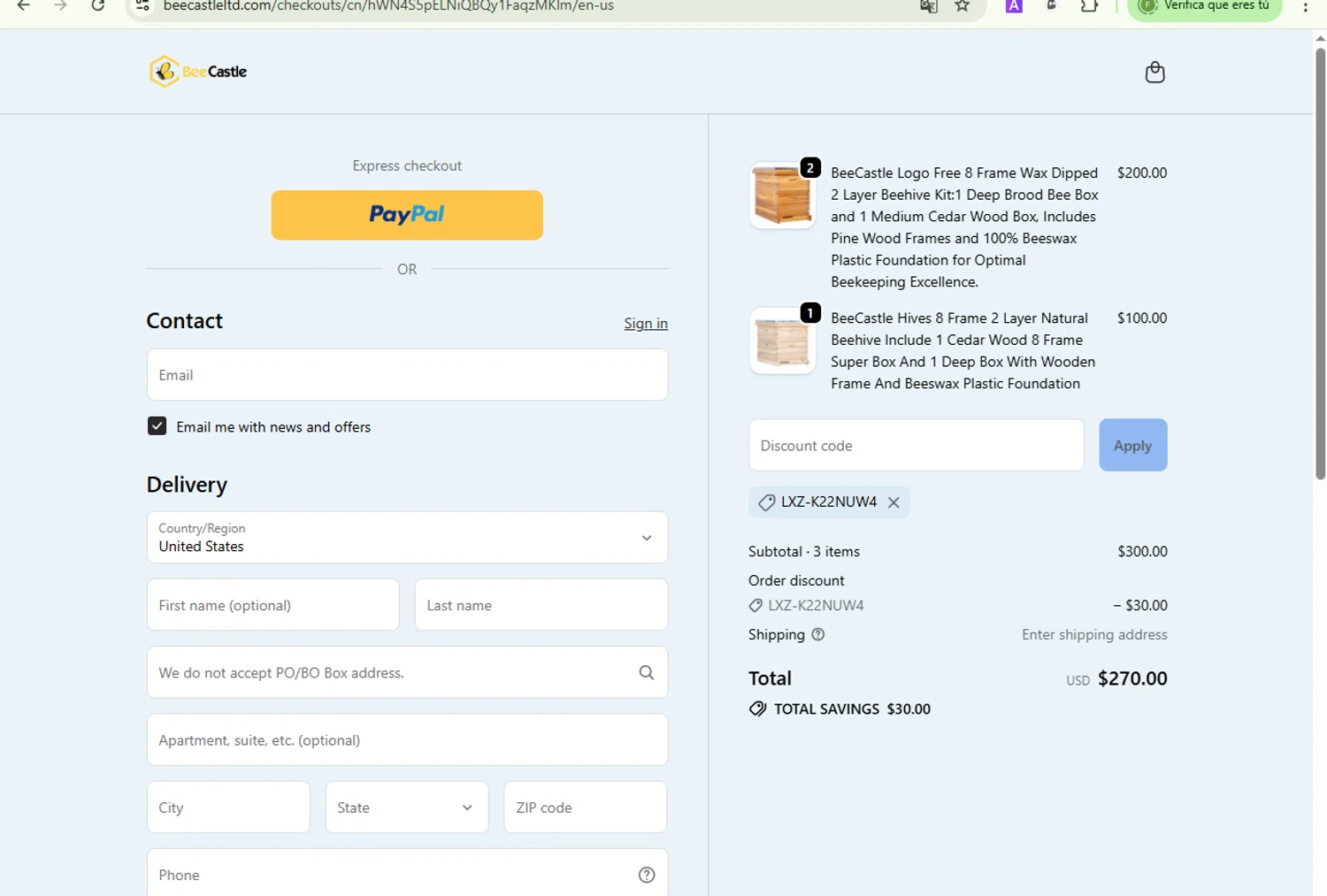Open the State dropdown
The width and height of the screenshot is (1327, 896).
tap(407, 807)
